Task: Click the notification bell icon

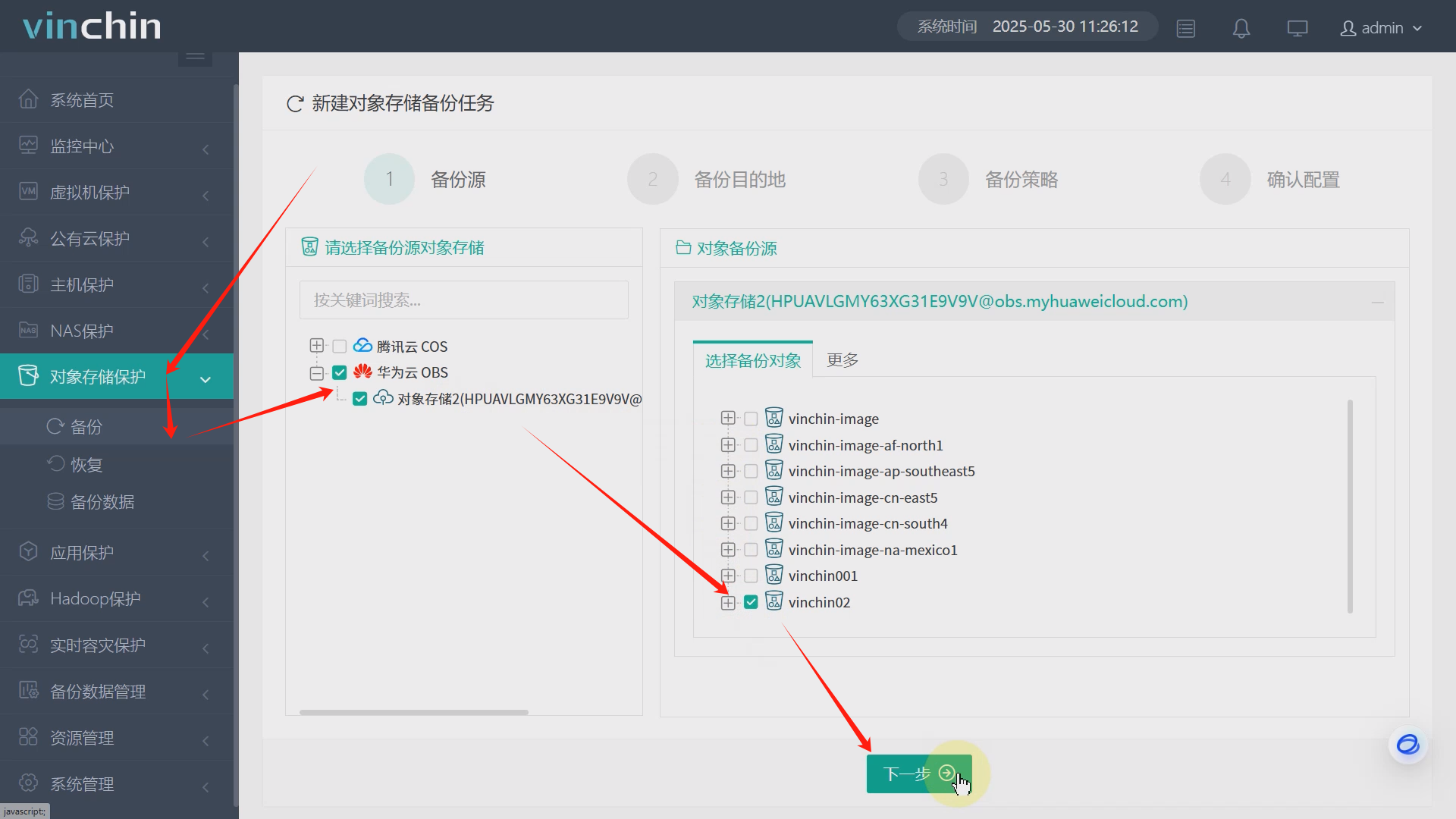Action: pyautogui.click(x=1241, y=28)
